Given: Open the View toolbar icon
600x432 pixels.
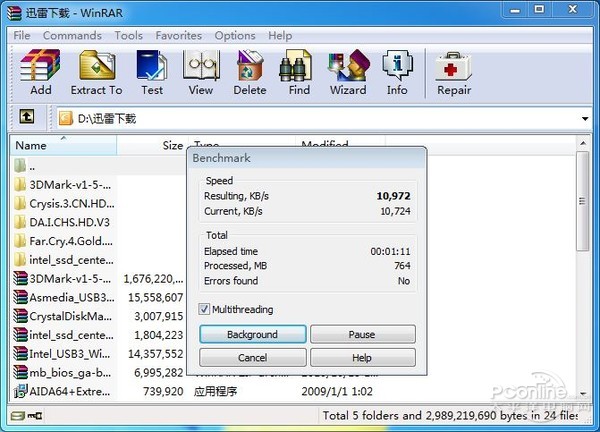Looking at the screenshot, I should [x=201, y=65].
